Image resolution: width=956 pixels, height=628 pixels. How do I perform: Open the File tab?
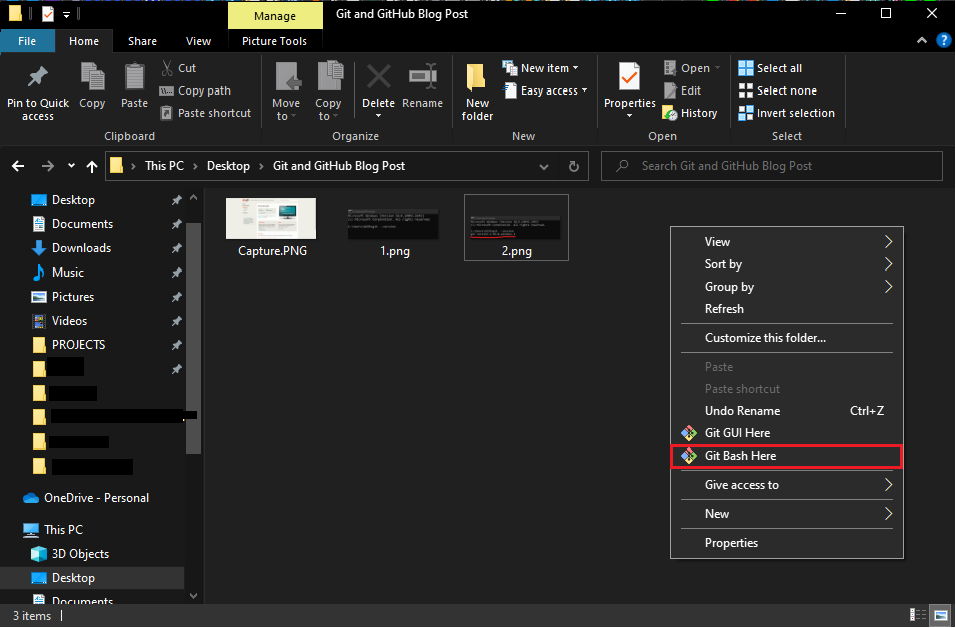(x=27, y=41)
